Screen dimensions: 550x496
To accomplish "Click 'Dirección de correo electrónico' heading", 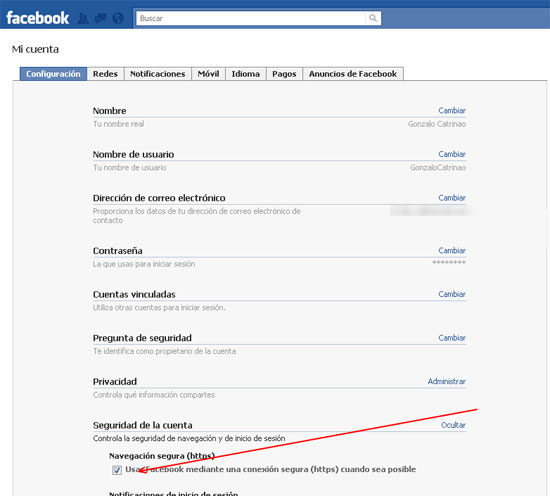I will [x=159, y=198].
